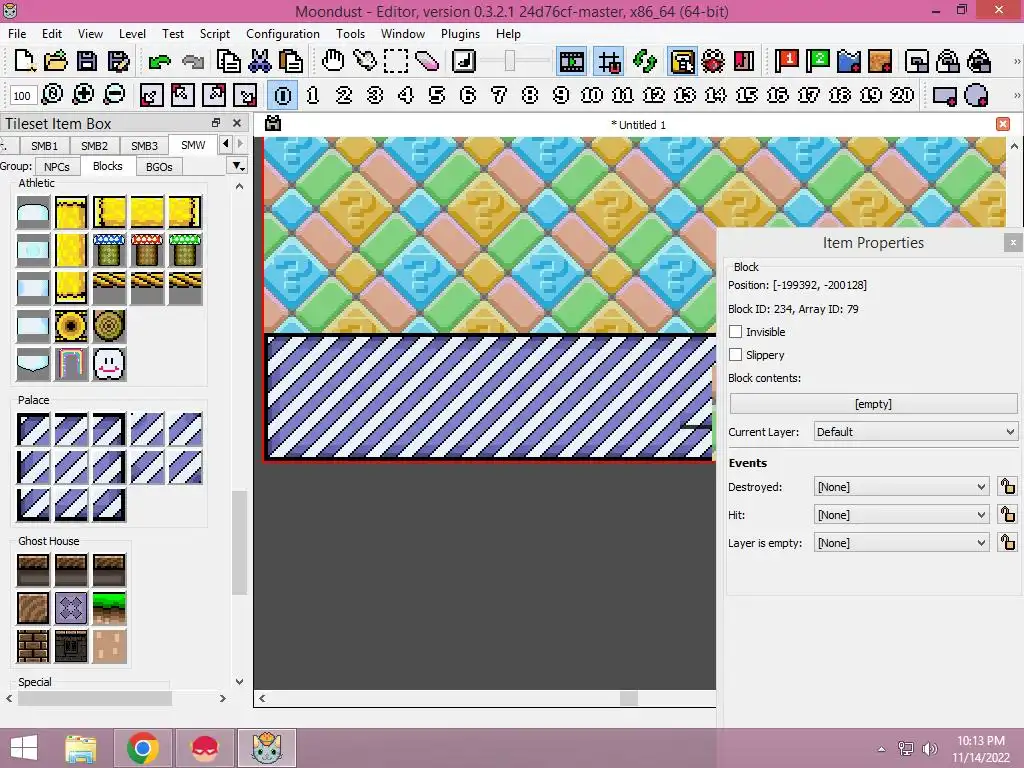Open the Configuration menu
This screenshot has width=1024, height=768.
[x=283, y=33]
